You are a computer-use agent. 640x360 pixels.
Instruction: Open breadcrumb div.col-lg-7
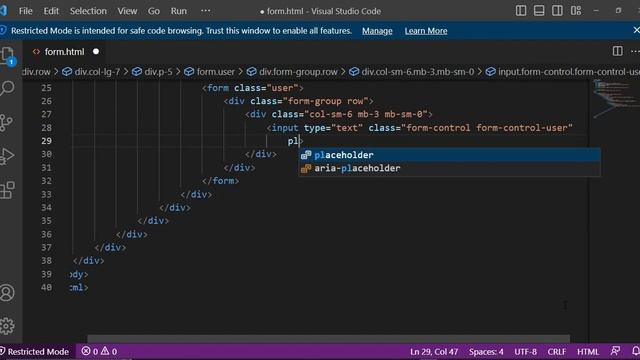[92, 72]
